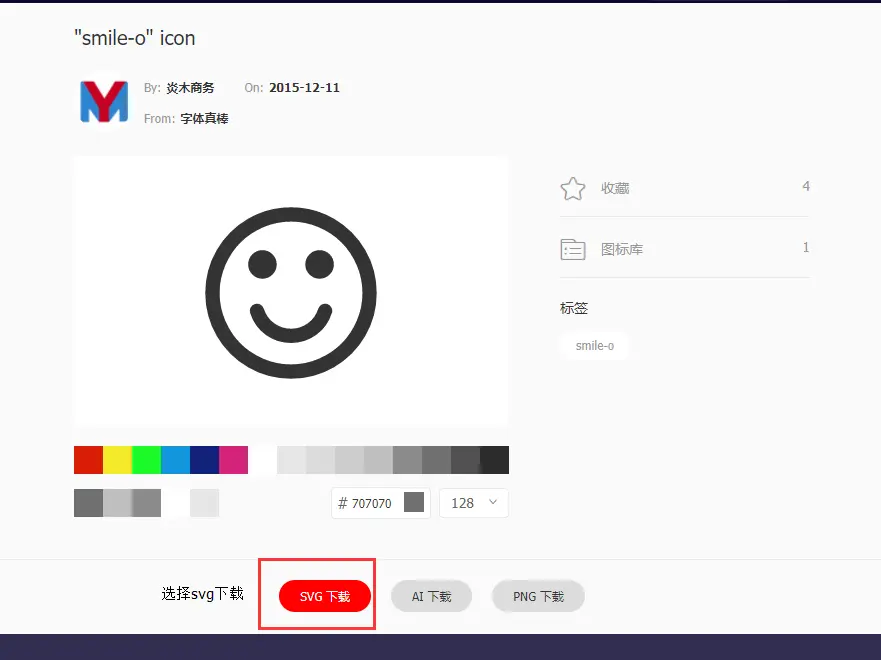Image resolution: width=881 pixels, height=660 pixels.
Task: Open the smile-o tag
Action: tap(594, 344)
